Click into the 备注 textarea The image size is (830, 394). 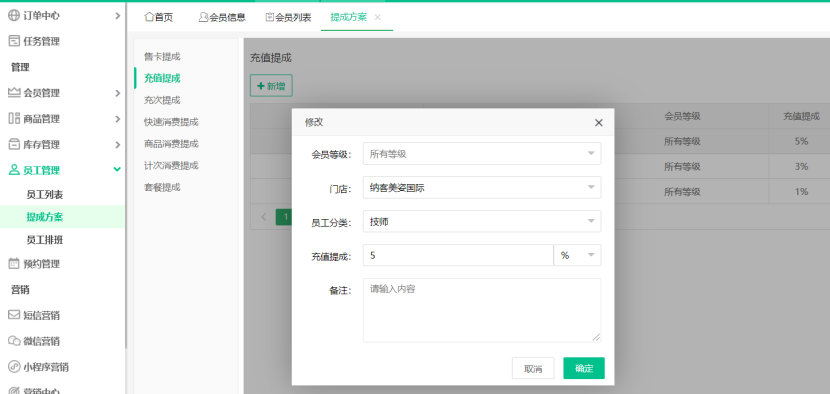pos(482,310)
